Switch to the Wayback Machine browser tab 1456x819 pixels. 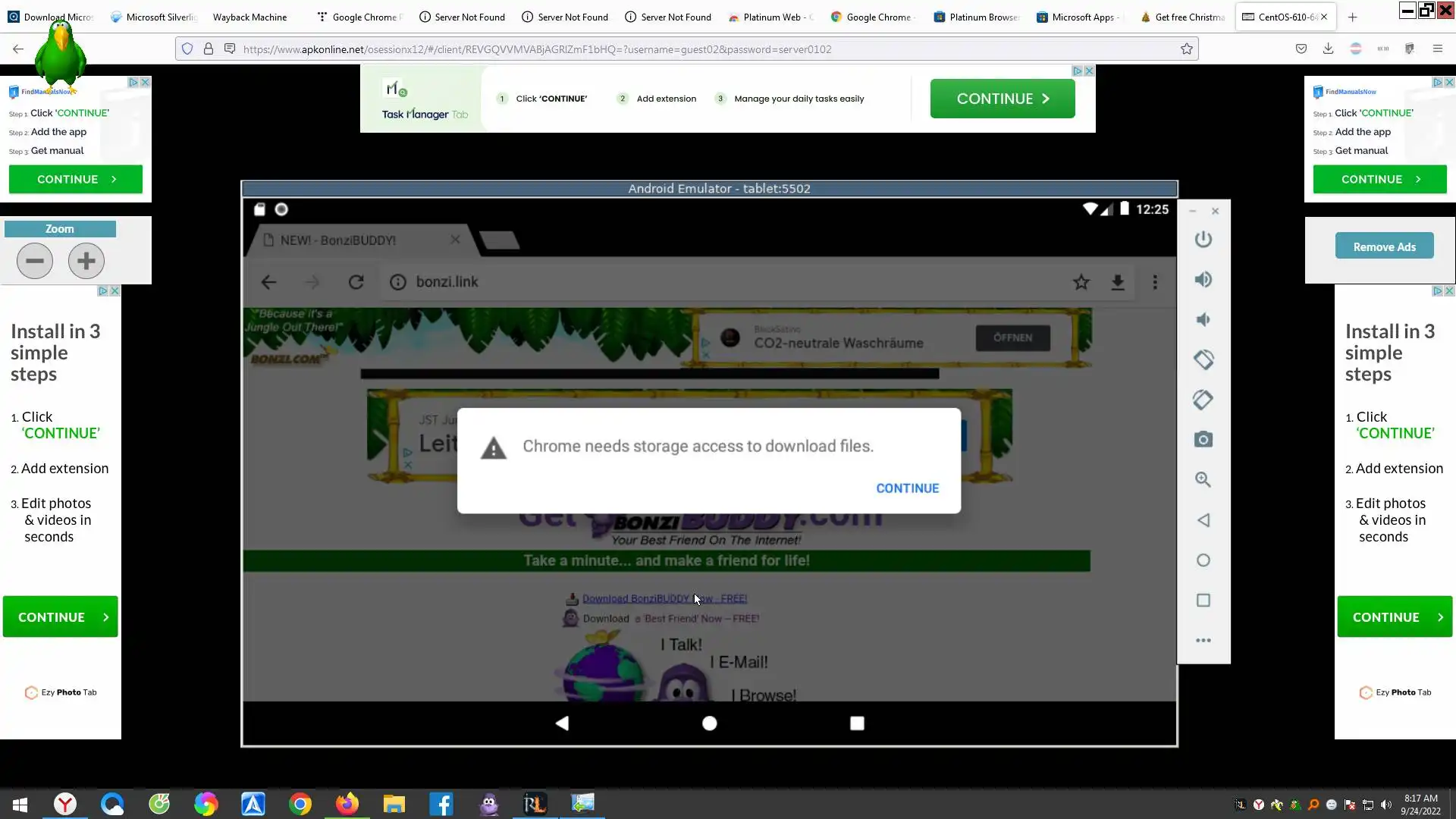(x=249, y=17)
